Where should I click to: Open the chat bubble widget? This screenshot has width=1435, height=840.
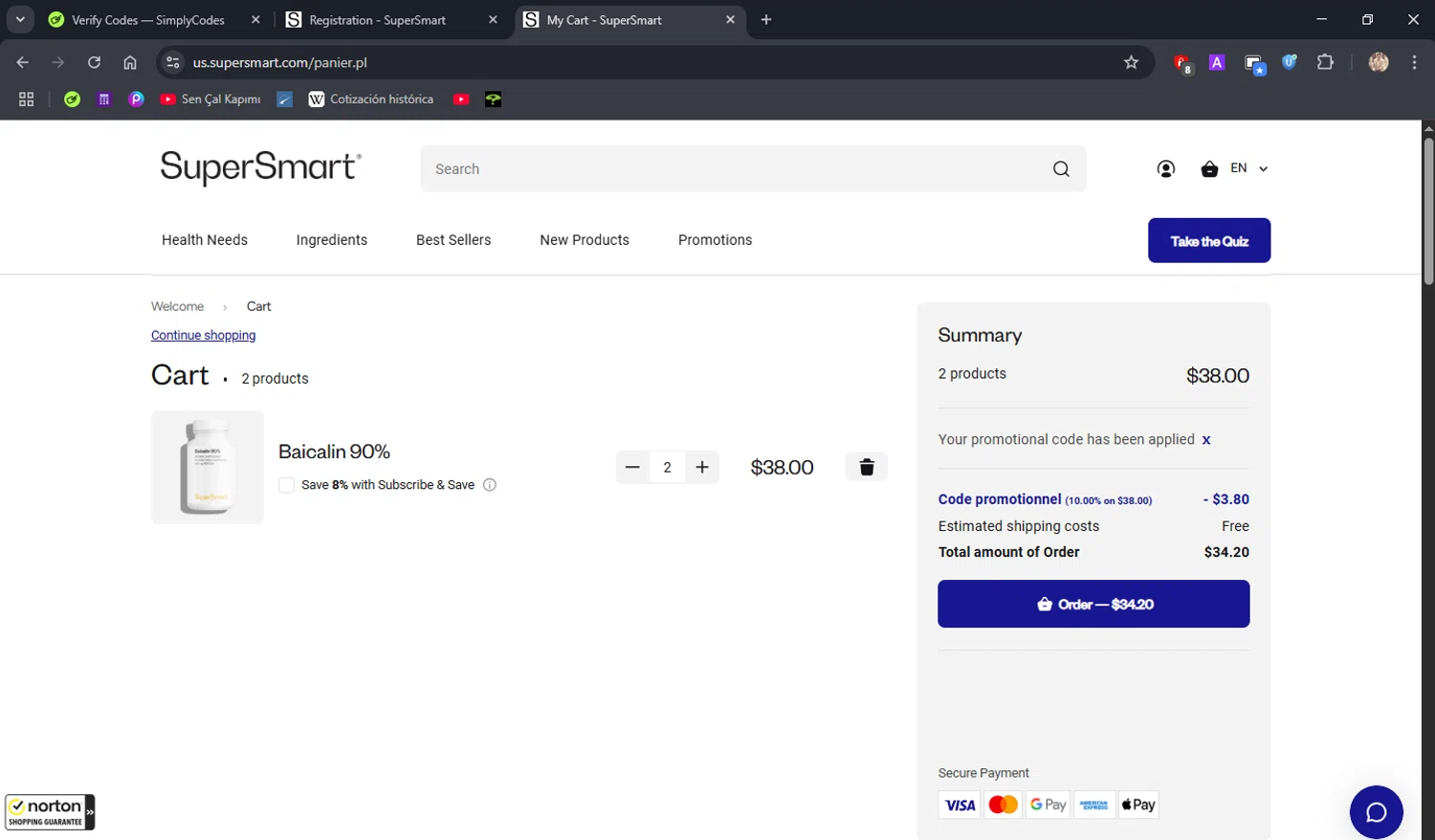[x=1376, y=812]
